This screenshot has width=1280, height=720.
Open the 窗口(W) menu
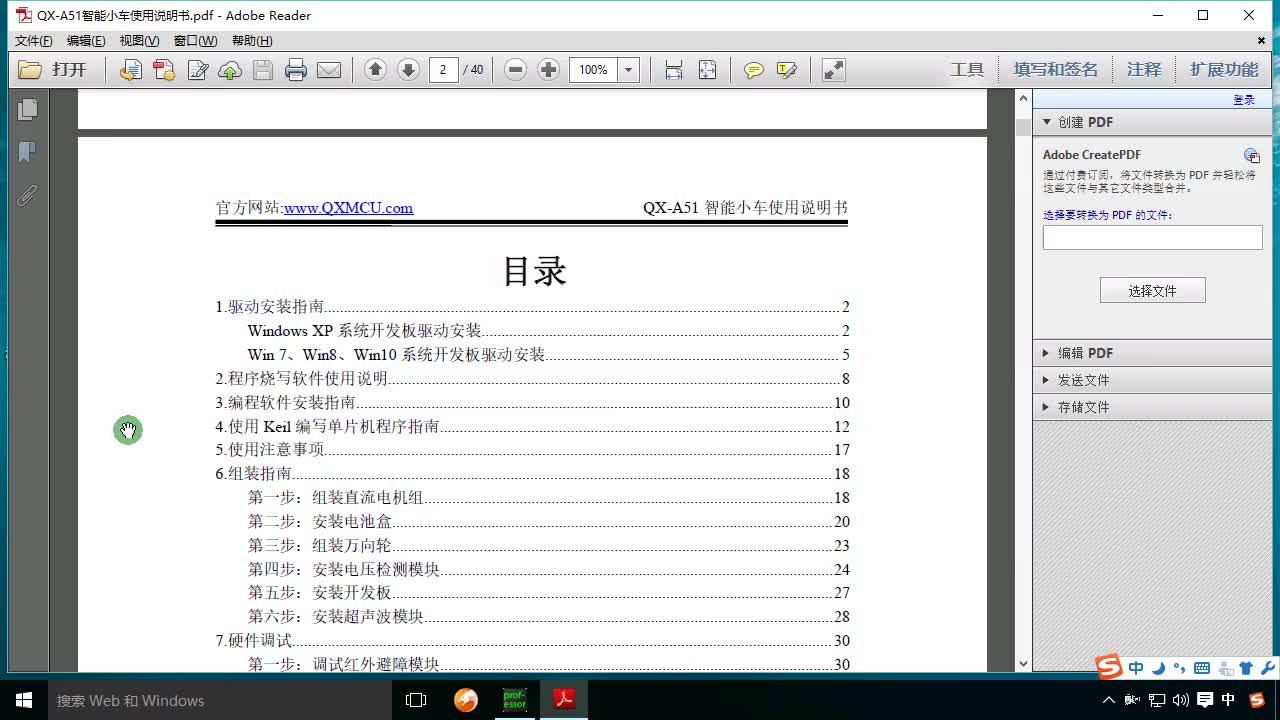(195, 41)
